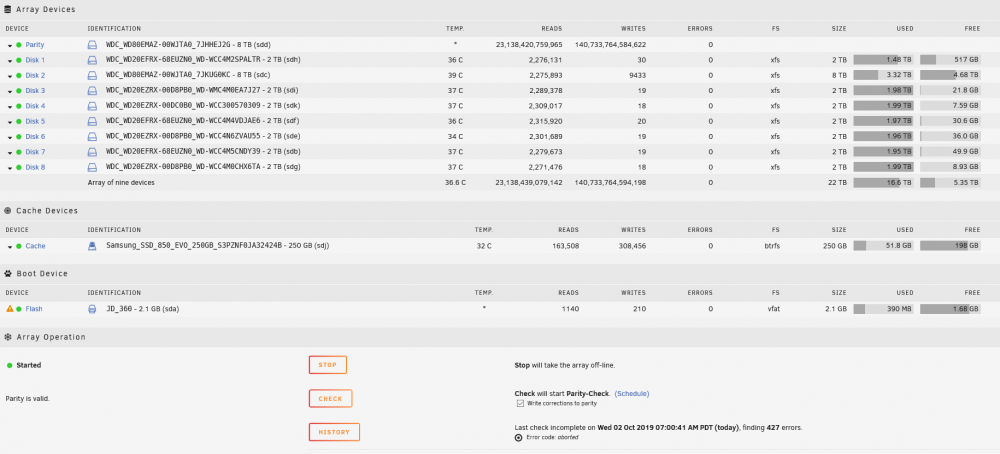Toggle Write corrections to parity checkbox
Viewport: 1000px width, 454px height.
520,404
